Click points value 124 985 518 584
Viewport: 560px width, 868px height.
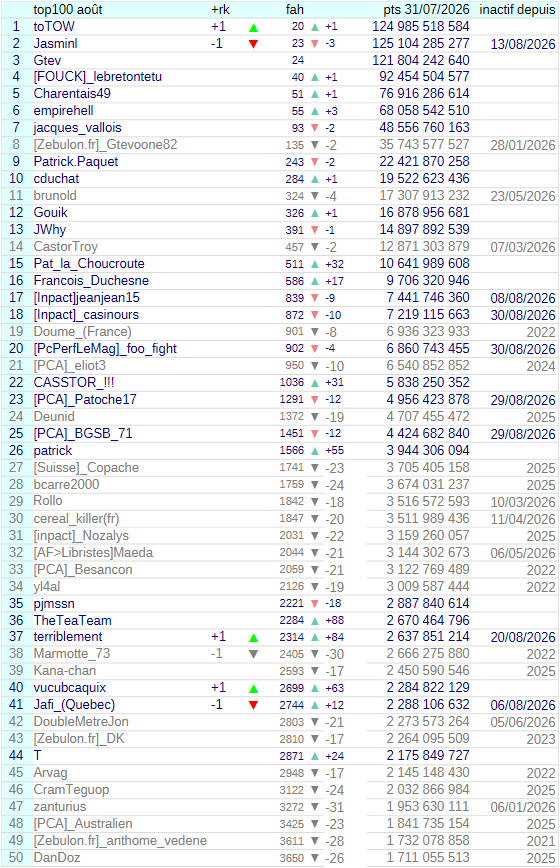(x=421, y=27)
